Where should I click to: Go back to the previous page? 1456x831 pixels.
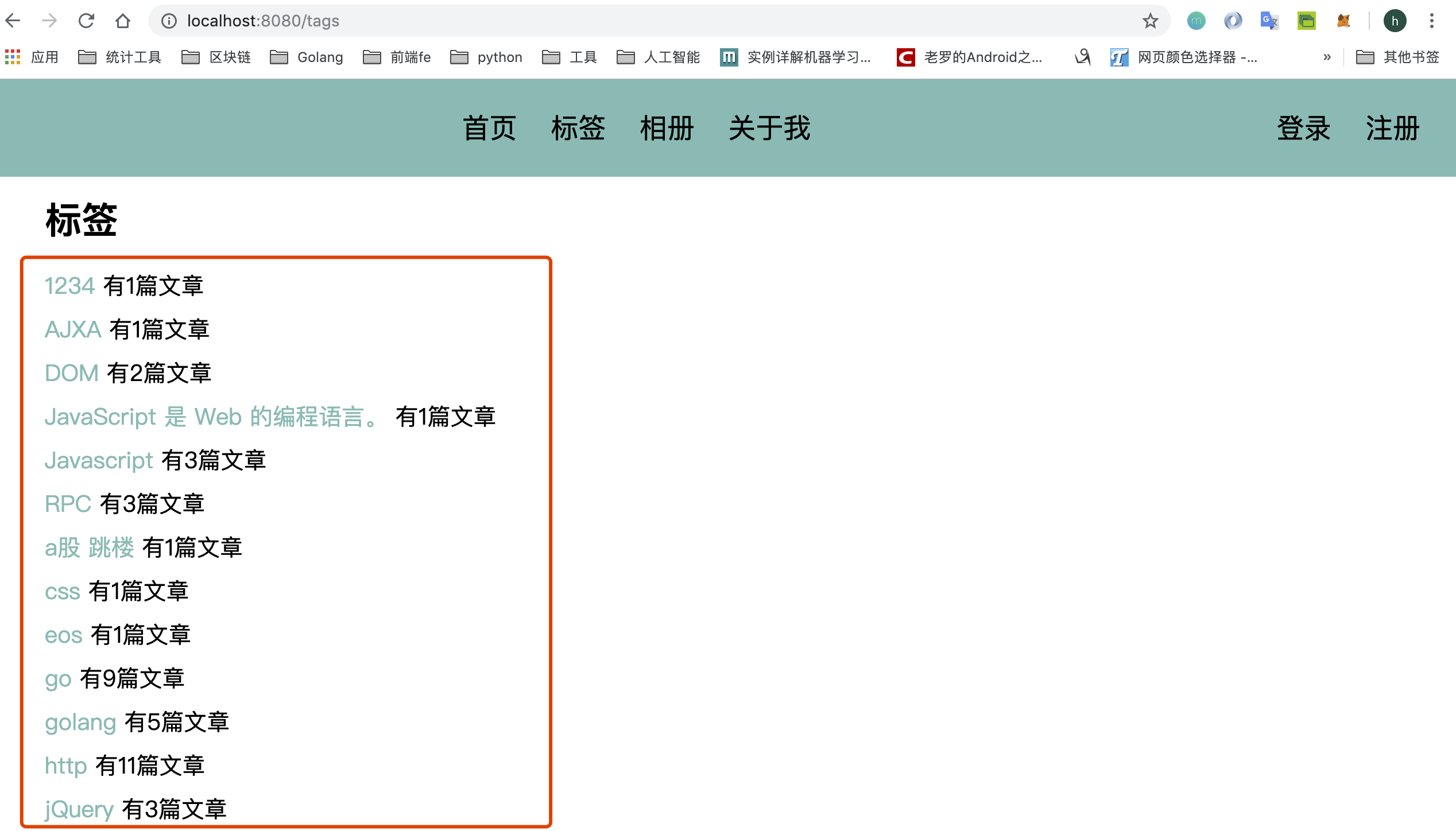[x=13, y=21]
